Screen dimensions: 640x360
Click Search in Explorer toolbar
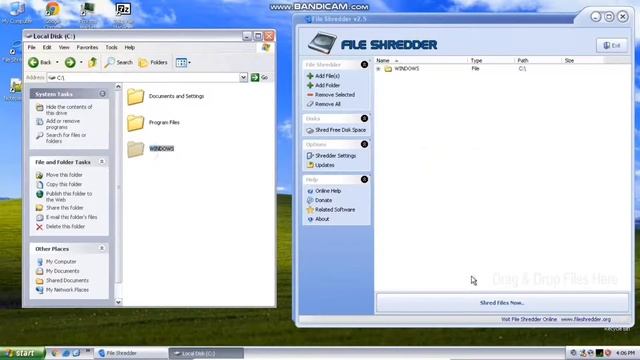(119, 62)
